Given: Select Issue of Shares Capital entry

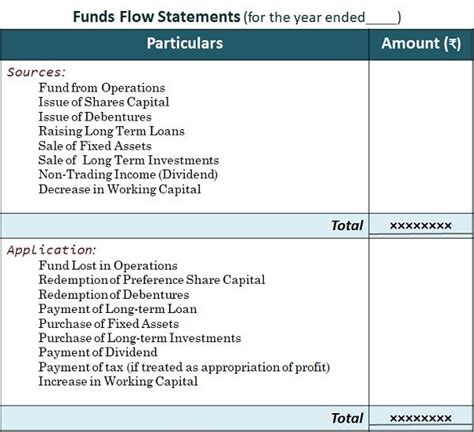Looking at the screenshot, I should (104, 102).
